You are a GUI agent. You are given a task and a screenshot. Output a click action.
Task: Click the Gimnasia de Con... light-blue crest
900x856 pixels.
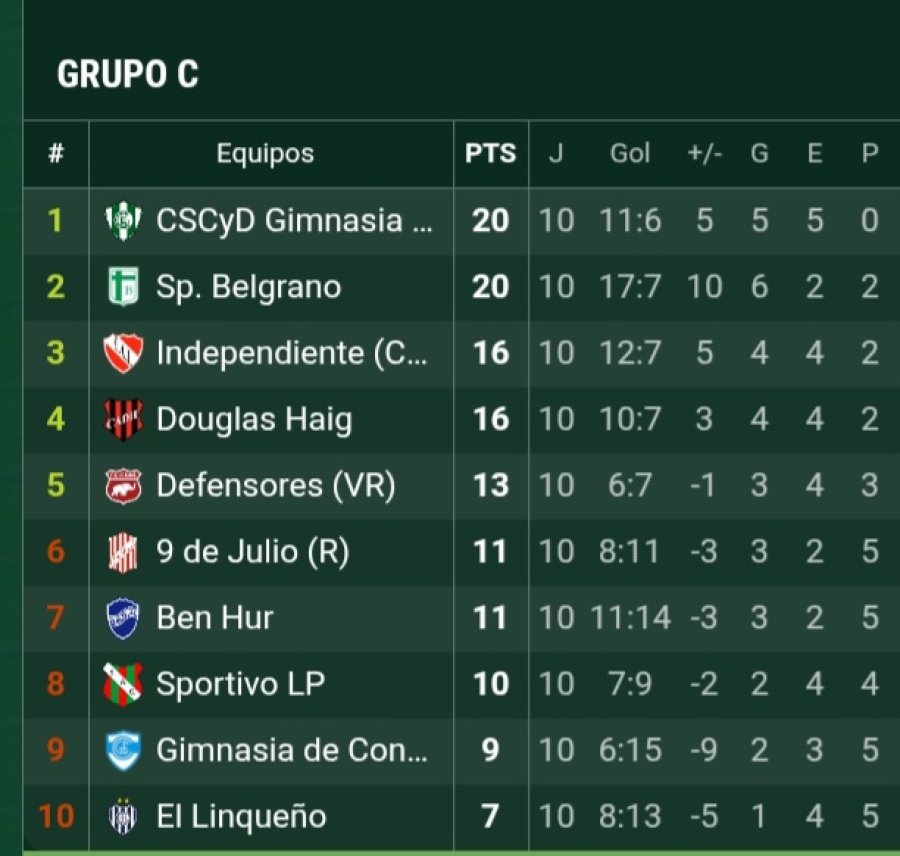pos(123,750)
